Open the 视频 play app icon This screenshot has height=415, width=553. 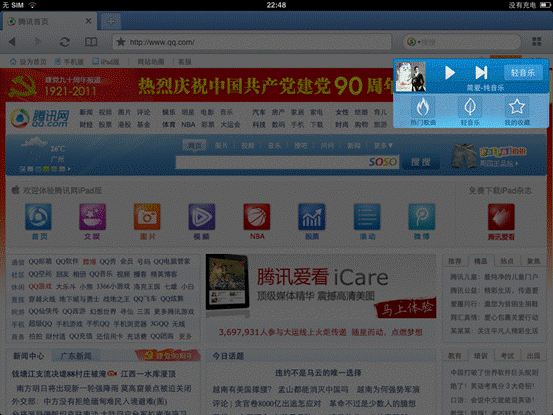pos(202,217)
